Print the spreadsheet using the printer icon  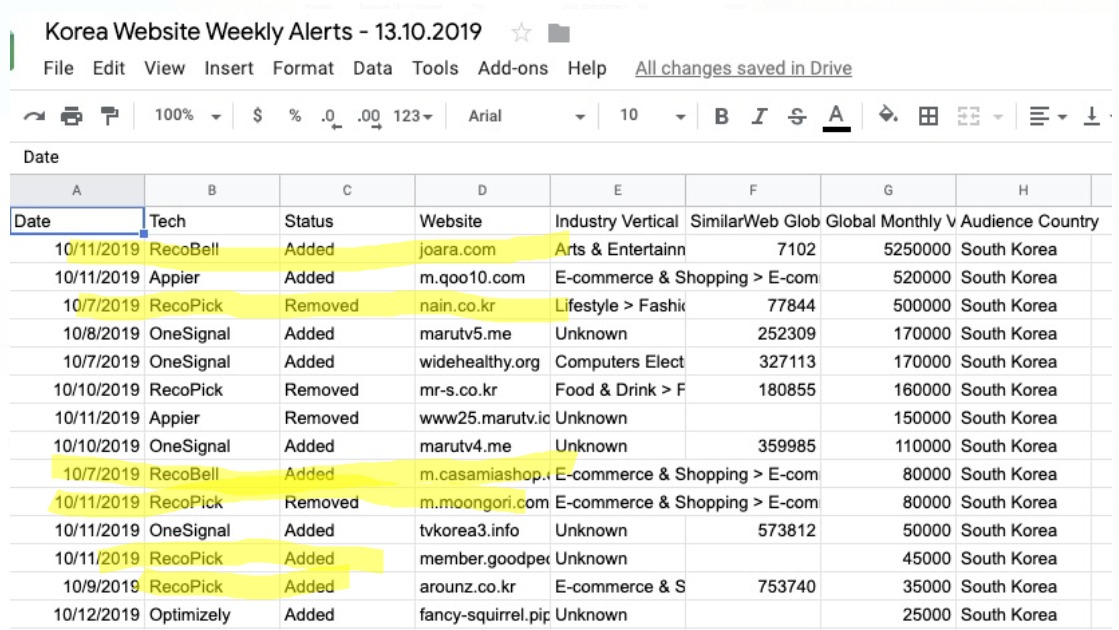coord(71,116)
